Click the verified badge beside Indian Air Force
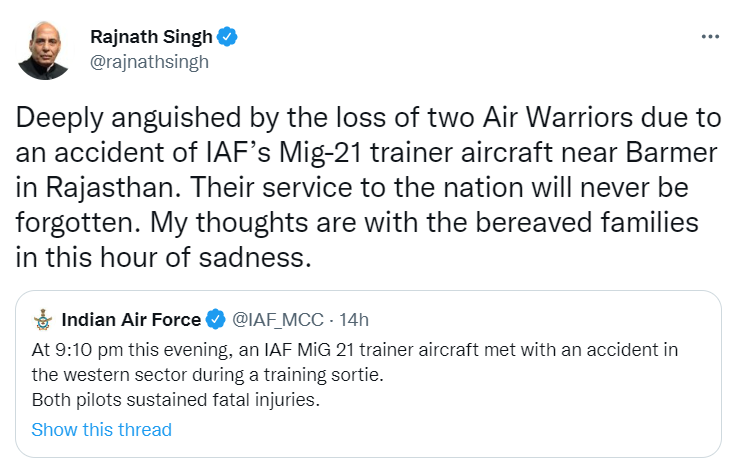Viewport: 740px width, 467px height. coord(215,321)
